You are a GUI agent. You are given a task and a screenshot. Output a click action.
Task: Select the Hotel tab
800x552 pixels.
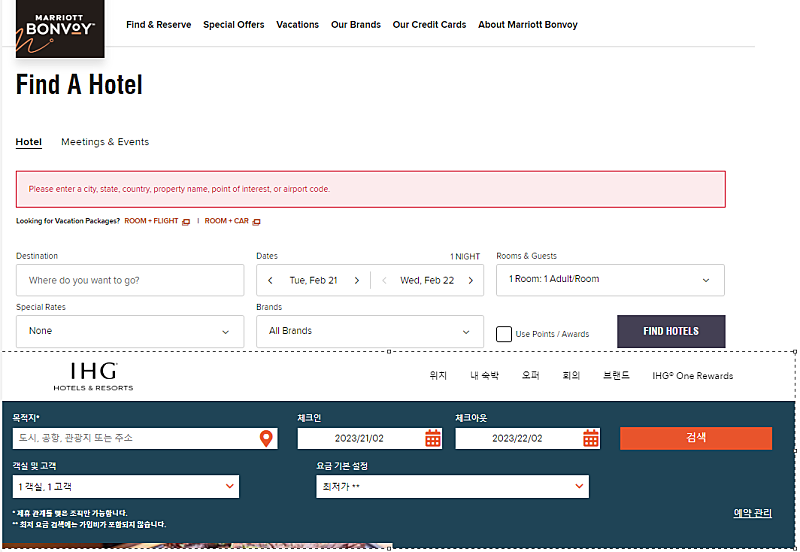[x=29, y=142]
